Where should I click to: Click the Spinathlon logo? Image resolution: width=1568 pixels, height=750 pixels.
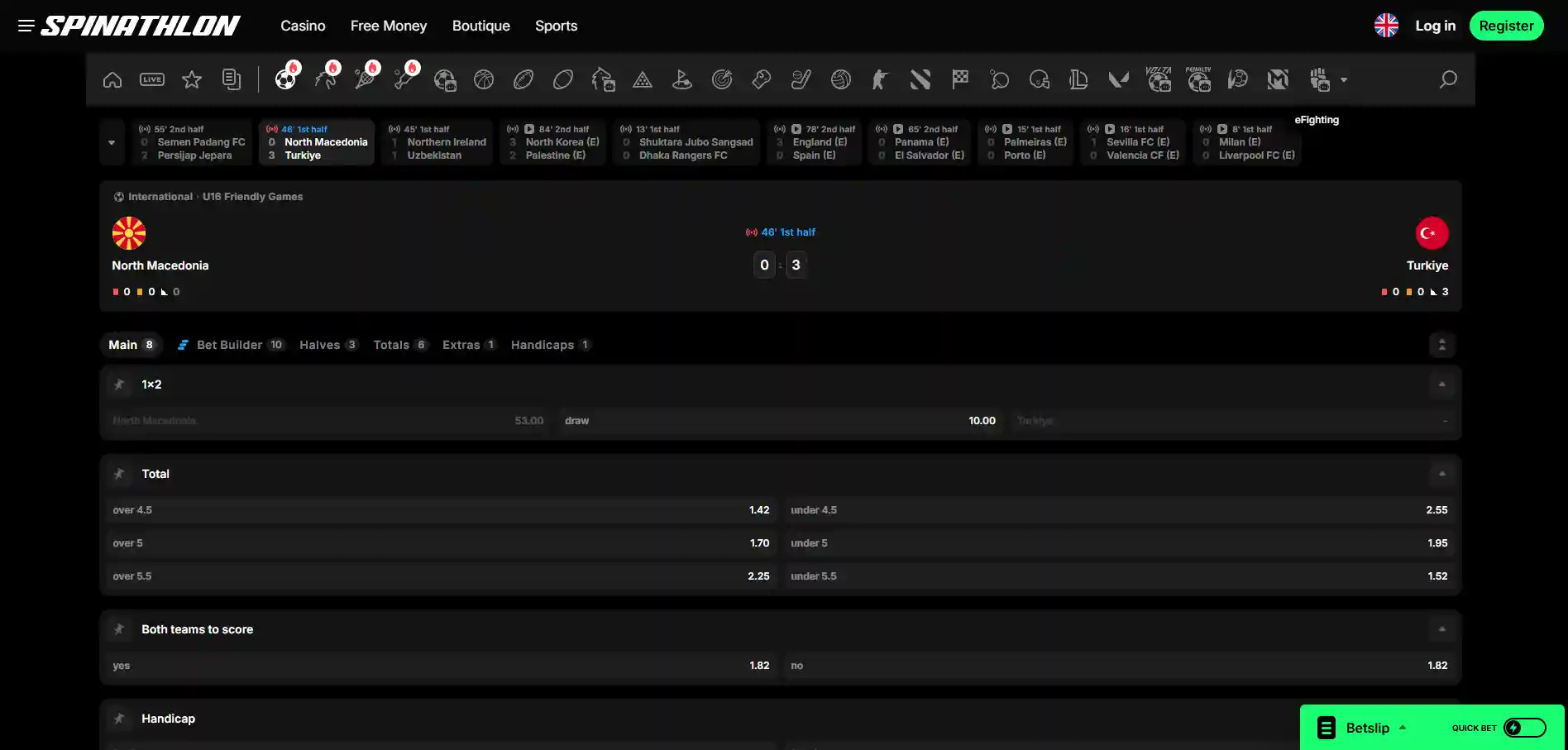click(141, 26)
